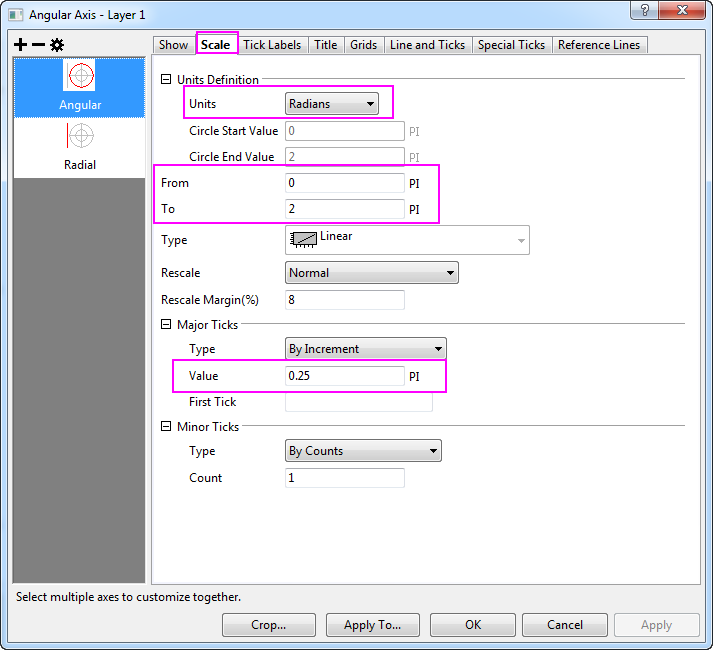Click the minus icon to remove axis
Screen dimensions: 713x650
tap(38, 45)
